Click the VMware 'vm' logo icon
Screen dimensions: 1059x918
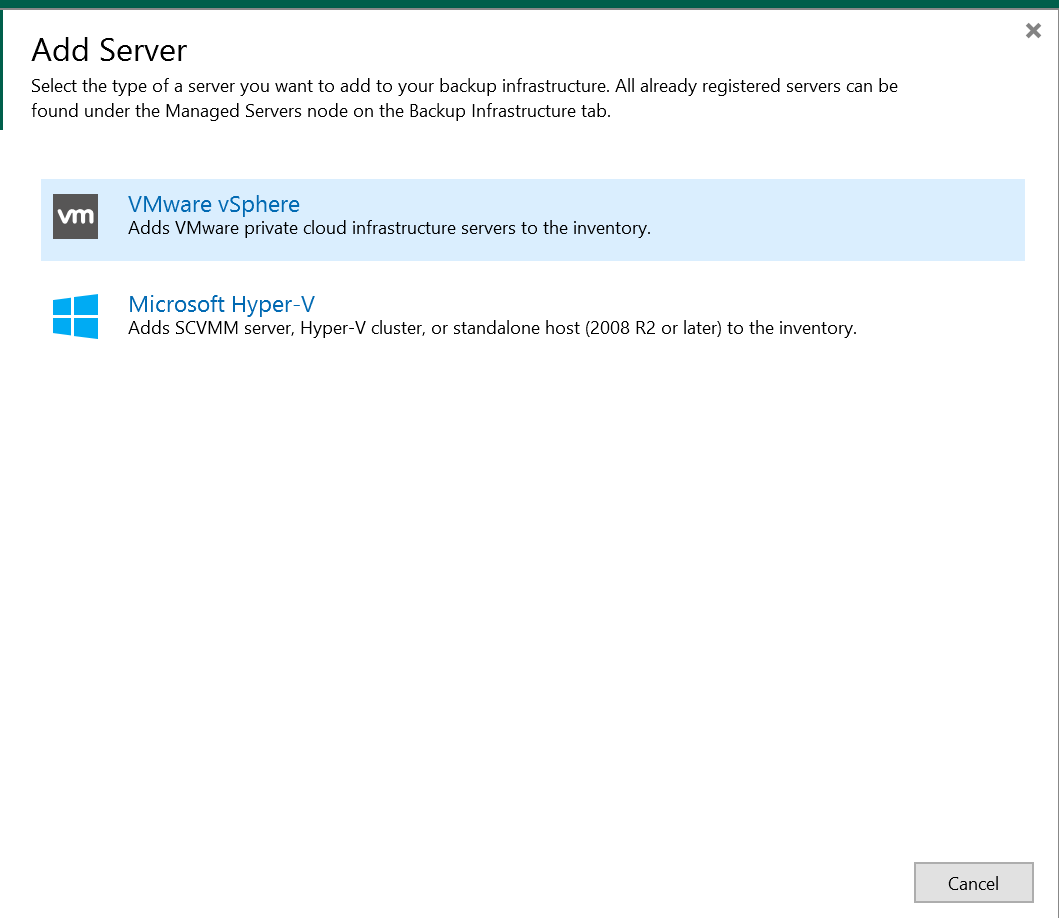click(x=75, y=217)
